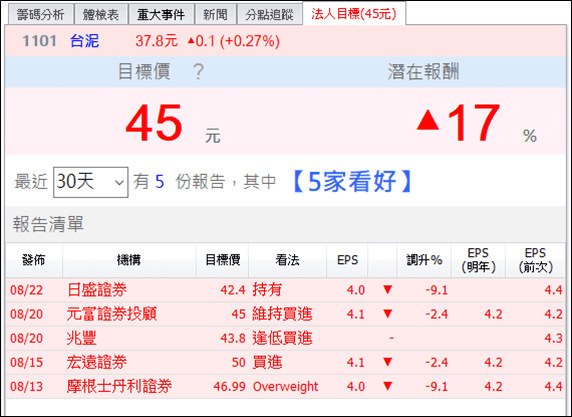Click the EPS(明年) column header
This screenshot has width=572, height=417.
pyautogui.click(x=478, y=260)
